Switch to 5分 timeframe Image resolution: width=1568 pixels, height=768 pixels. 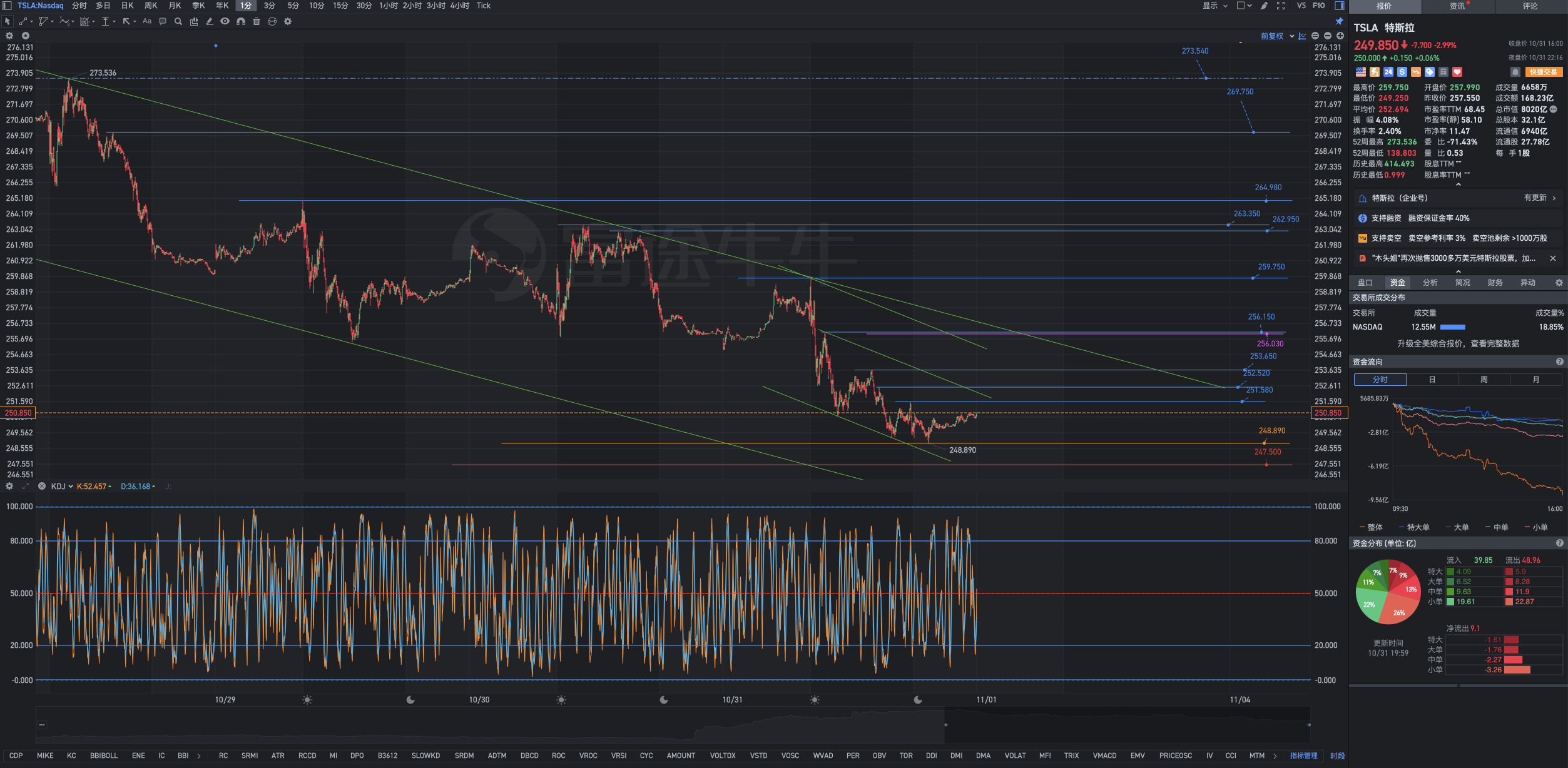point(293,6)
